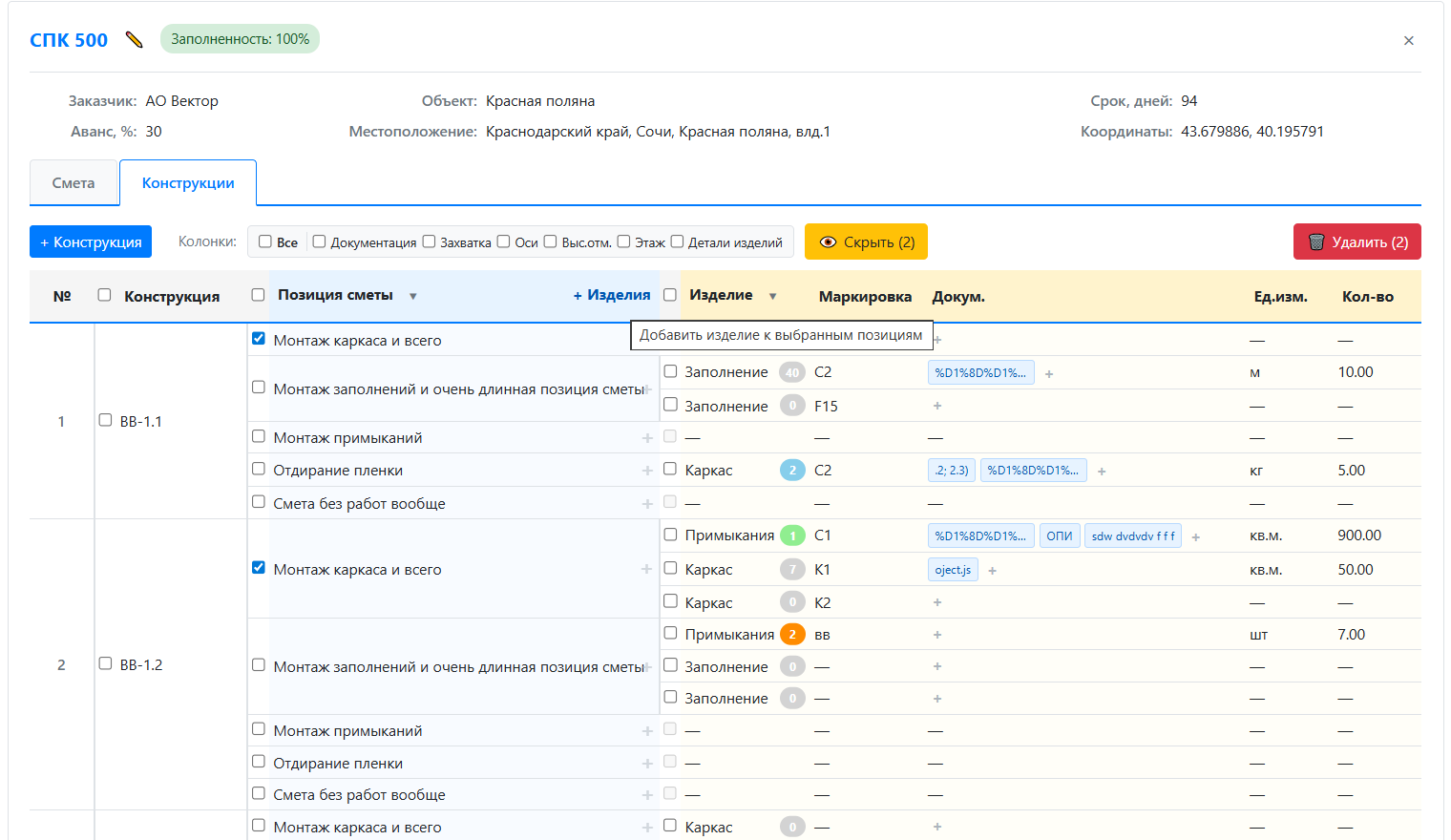Switch to the Смета tab
Viewport: 1451px width, 840px height.
click(x=74, y=183)
